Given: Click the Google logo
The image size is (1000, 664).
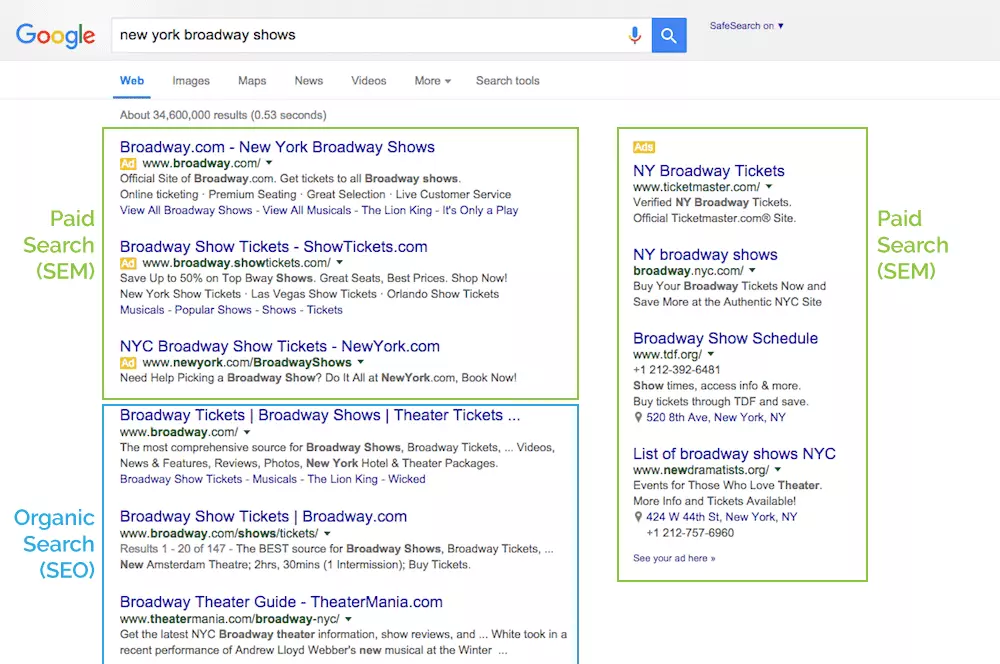Looking at the screenshot, I should 55,35.
